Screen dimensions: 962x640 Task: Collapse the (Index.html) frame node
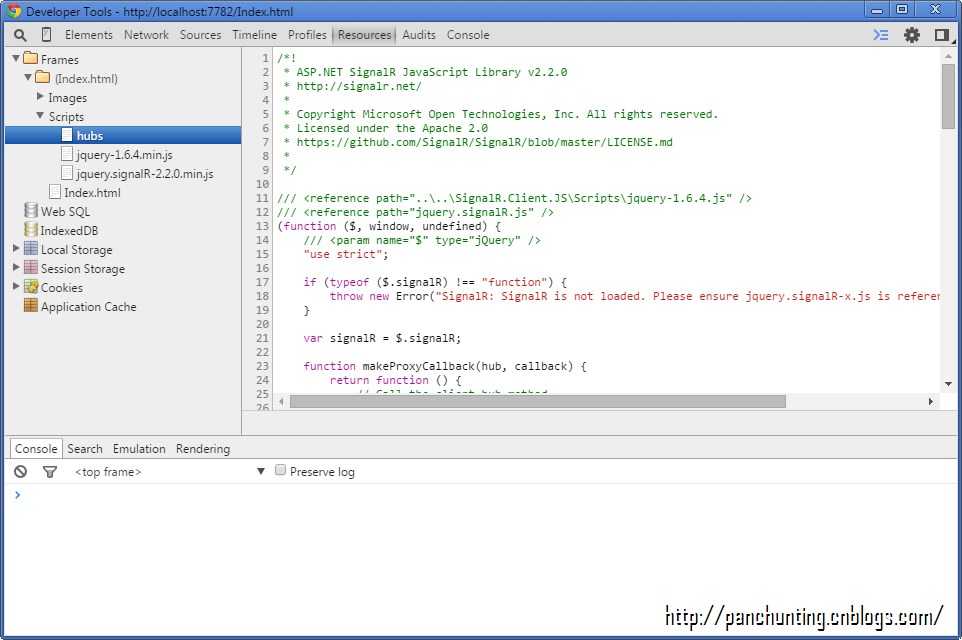point(28,77)
